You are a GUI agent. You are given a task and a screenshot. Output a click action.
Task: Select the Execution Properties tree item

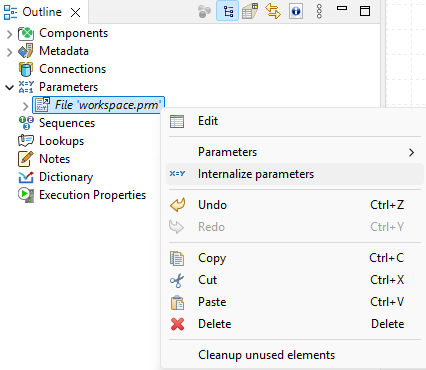(93, 195)
